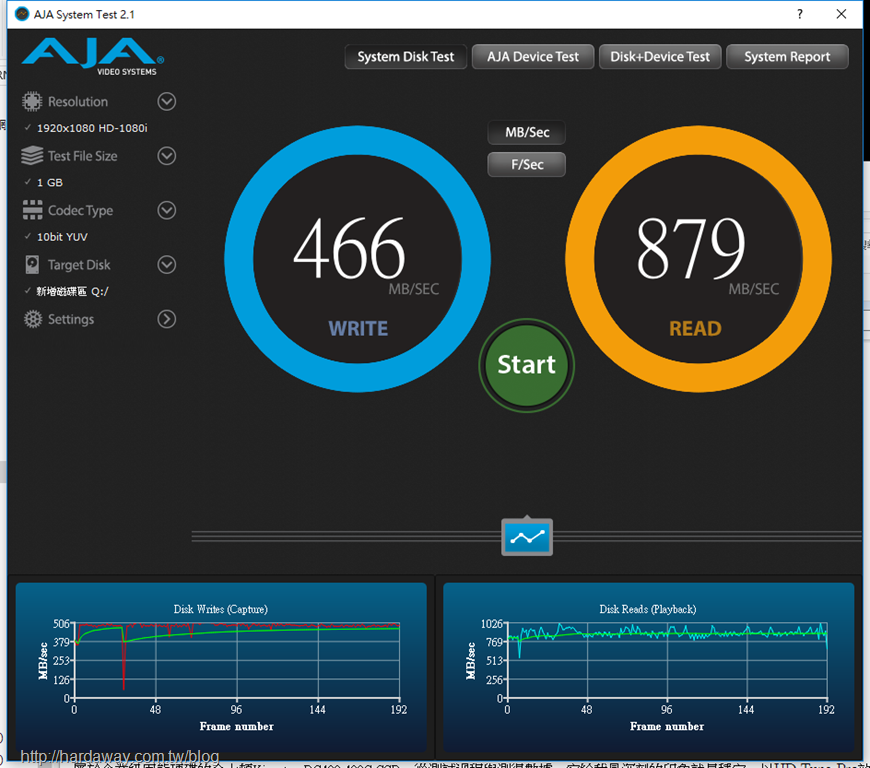The width and height of the screenshot is (870, 768).
Task: Start the disk speed test
Action: click(527, 365)
